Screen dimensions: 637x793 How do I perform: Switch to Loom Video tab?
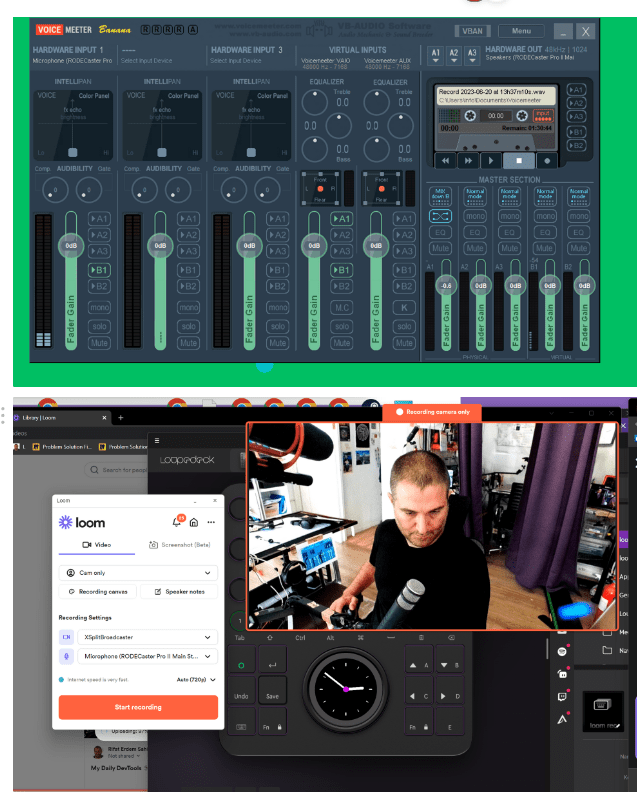click(x=97, y=545)
